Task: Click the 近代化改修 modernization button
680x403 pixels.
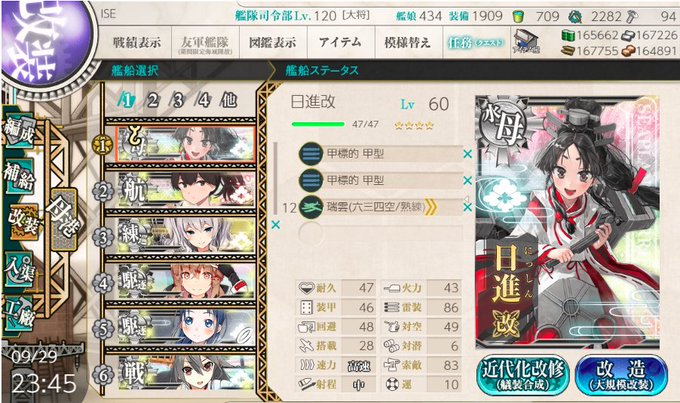Action: tap(523, 375)
